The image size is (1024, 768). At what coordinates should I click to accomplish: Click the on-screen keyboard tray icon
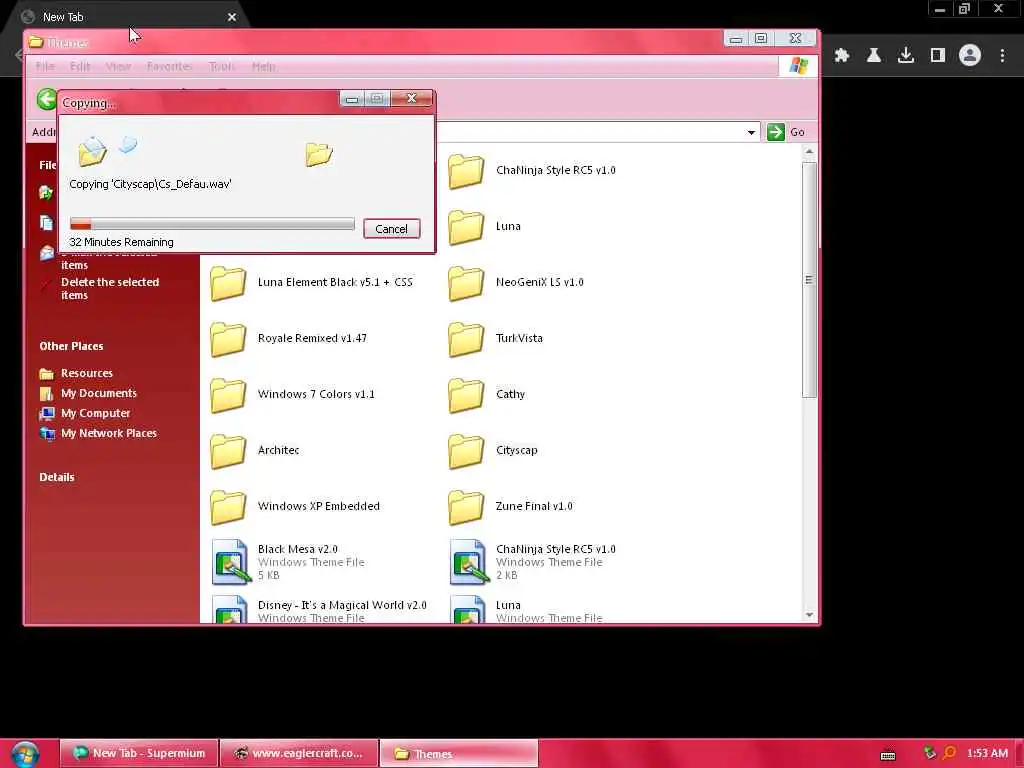(x=888, y=754)
